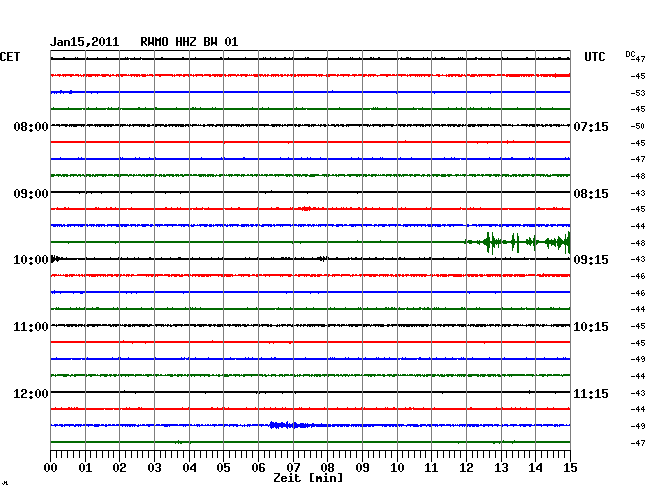
Task: Click the 05 minute axis tick label
Action: click(223, 468)
